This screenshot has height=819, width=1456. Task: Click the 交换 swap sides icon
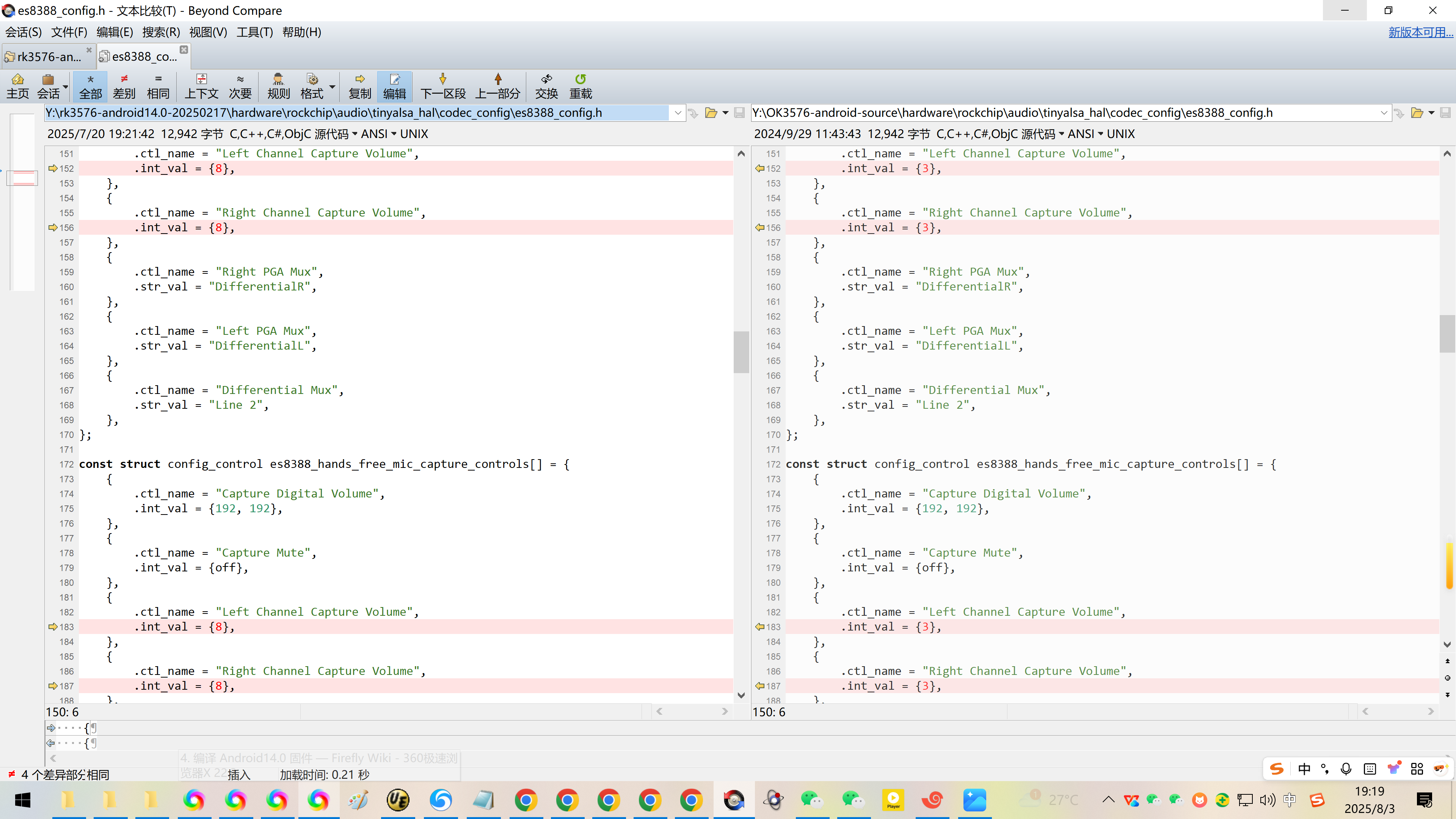click(x=546, y=86)
